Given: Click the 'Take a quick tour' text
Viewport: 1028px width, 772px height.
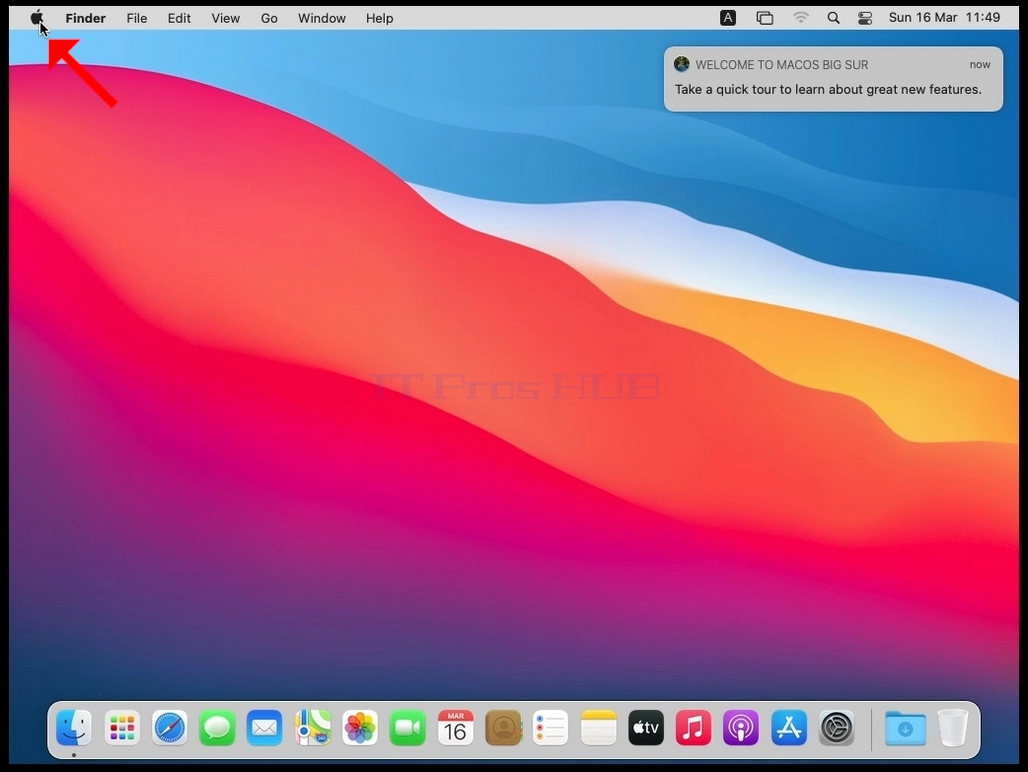Looking at the screenshot, I should click(x=828, y=89).
